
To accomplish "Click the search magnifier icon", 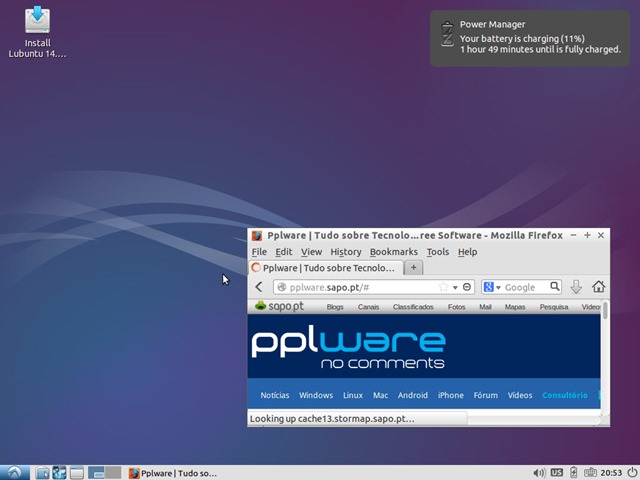I will tap(554, 287).
